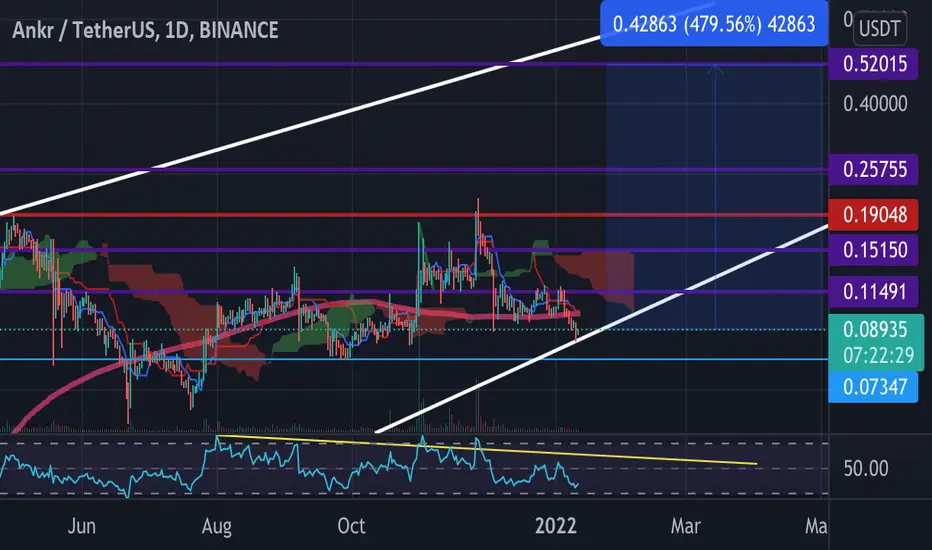Click the blue 0.07347 price label
Image resolution: width=932 pixels, height=550 pixels.
pyautogui.click(x=874, y=387)
